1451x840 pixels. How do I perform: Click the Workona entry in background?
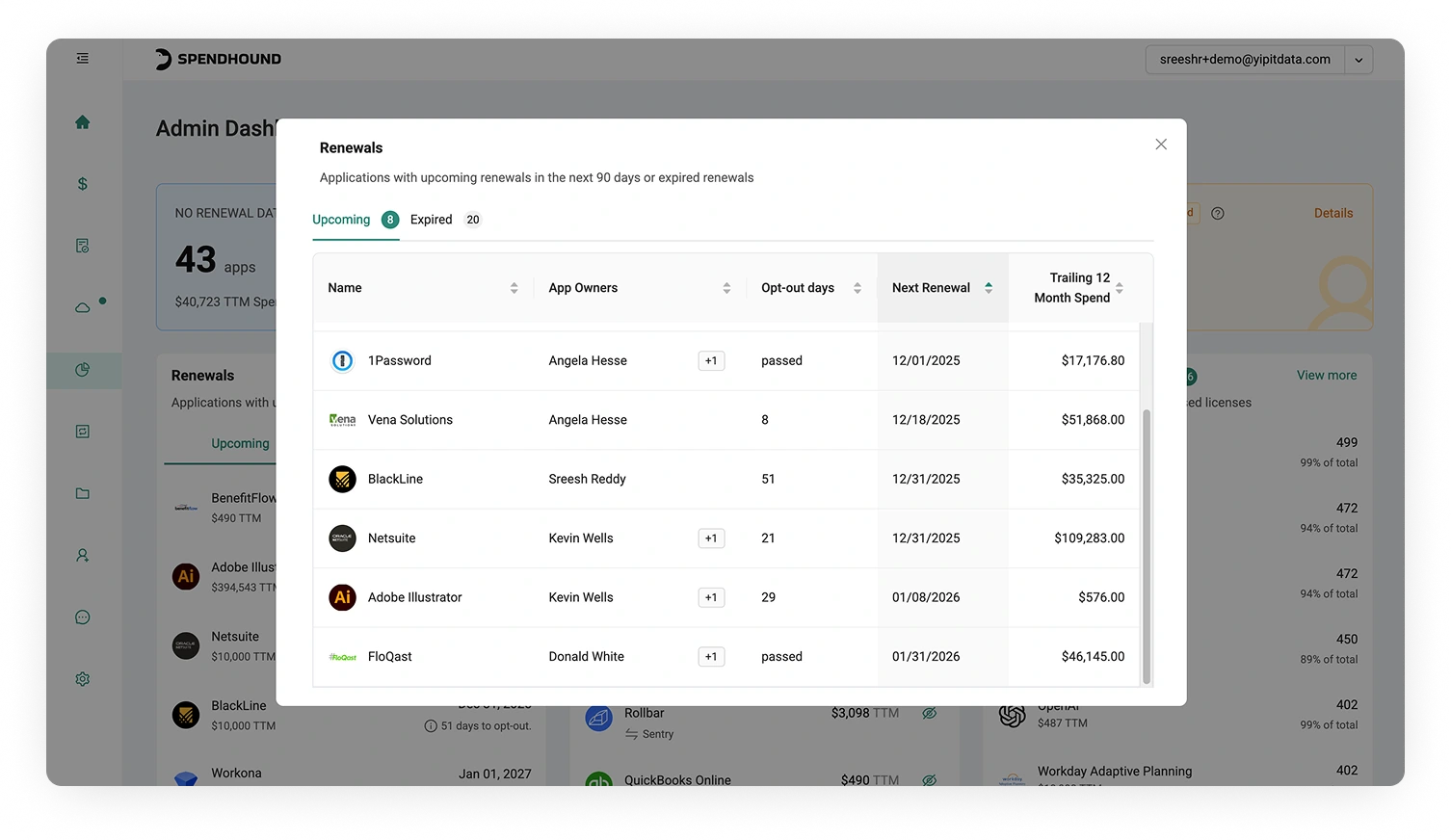tap(236, 774)
